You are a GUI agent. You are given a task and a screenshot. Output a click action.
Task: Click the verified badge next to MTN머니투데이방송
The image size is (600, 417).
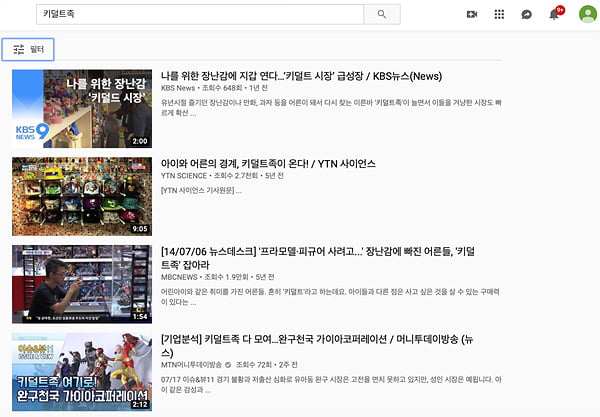tap(228, 365)
